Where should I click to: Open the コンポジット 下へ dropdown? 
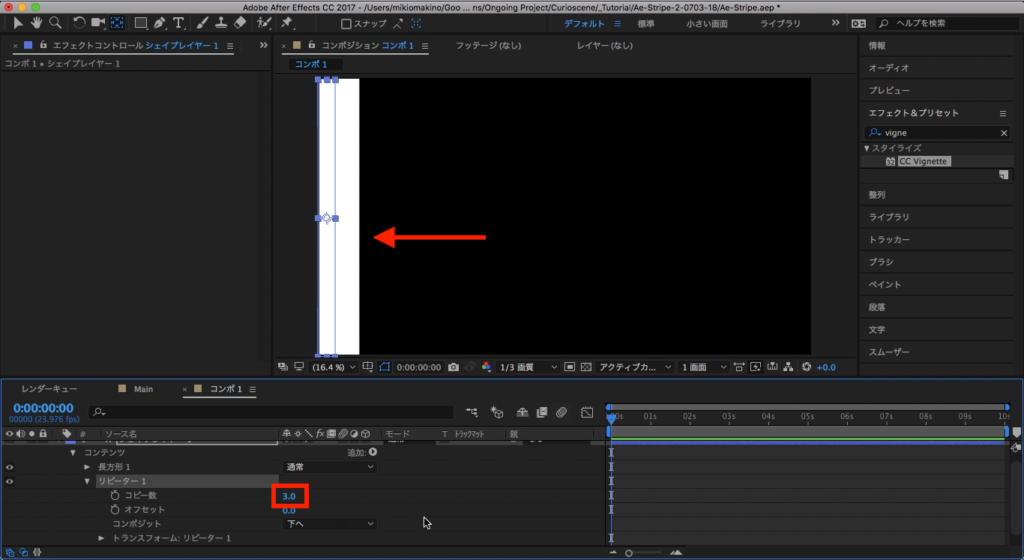coord(330,523)
